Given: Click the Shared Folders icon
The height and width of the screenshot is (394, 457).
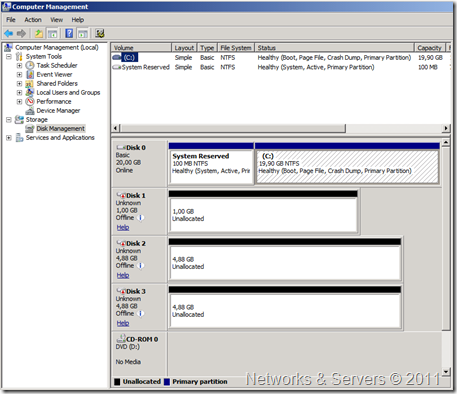Looking at the screenshot, I should pos(30,83).
